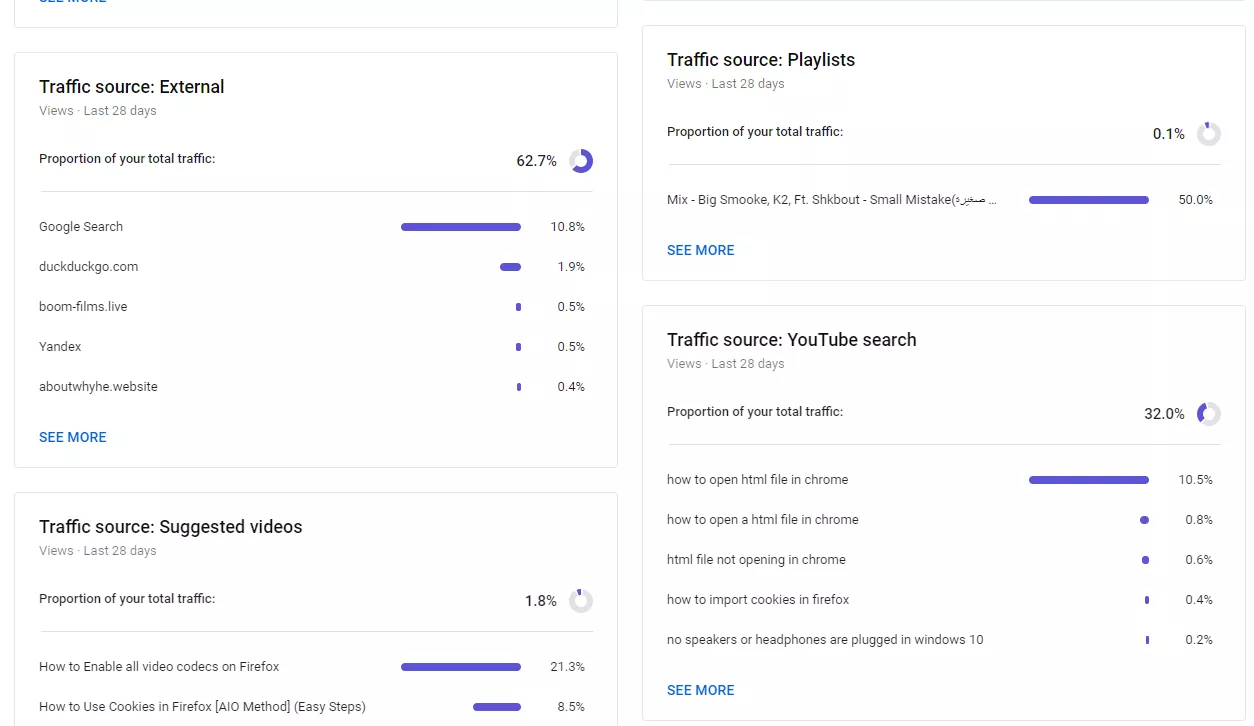
Task: Open SEE MORE in the Playlists card
Action: [700, 250]
